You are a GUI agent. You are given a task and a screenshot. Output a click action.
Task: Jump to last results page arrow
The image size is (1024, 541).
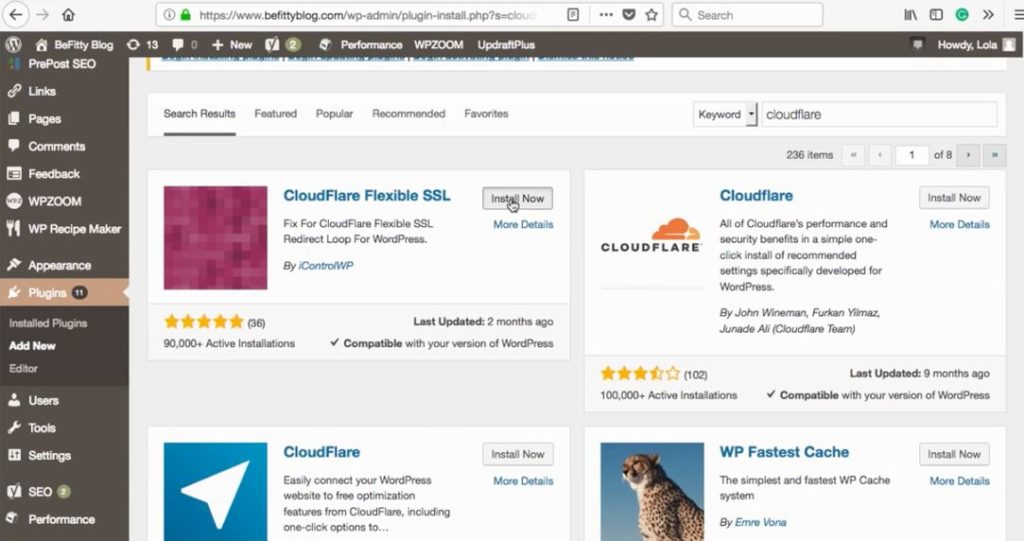995,155
